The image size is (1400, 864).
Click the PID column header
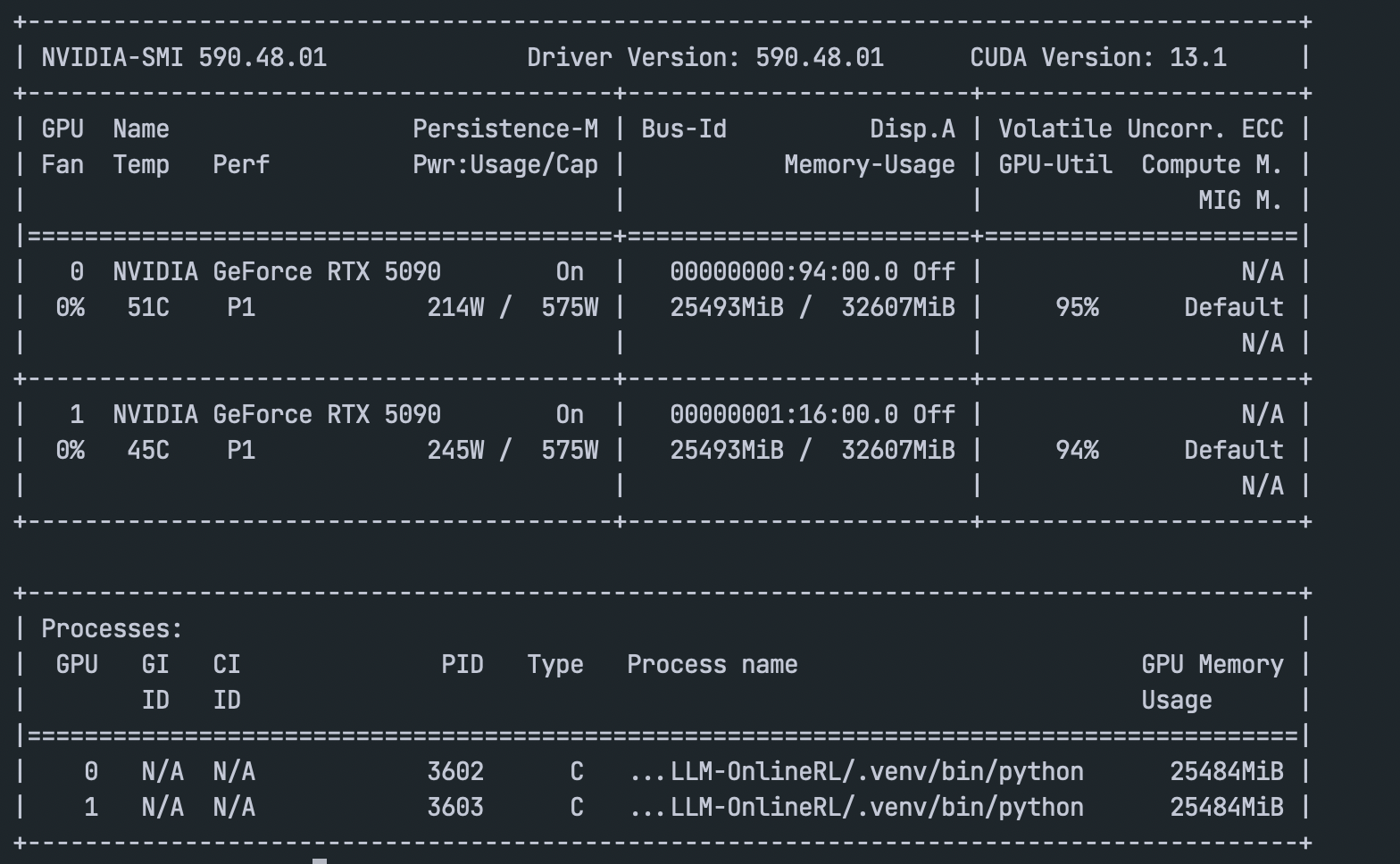tap(462, 665)
